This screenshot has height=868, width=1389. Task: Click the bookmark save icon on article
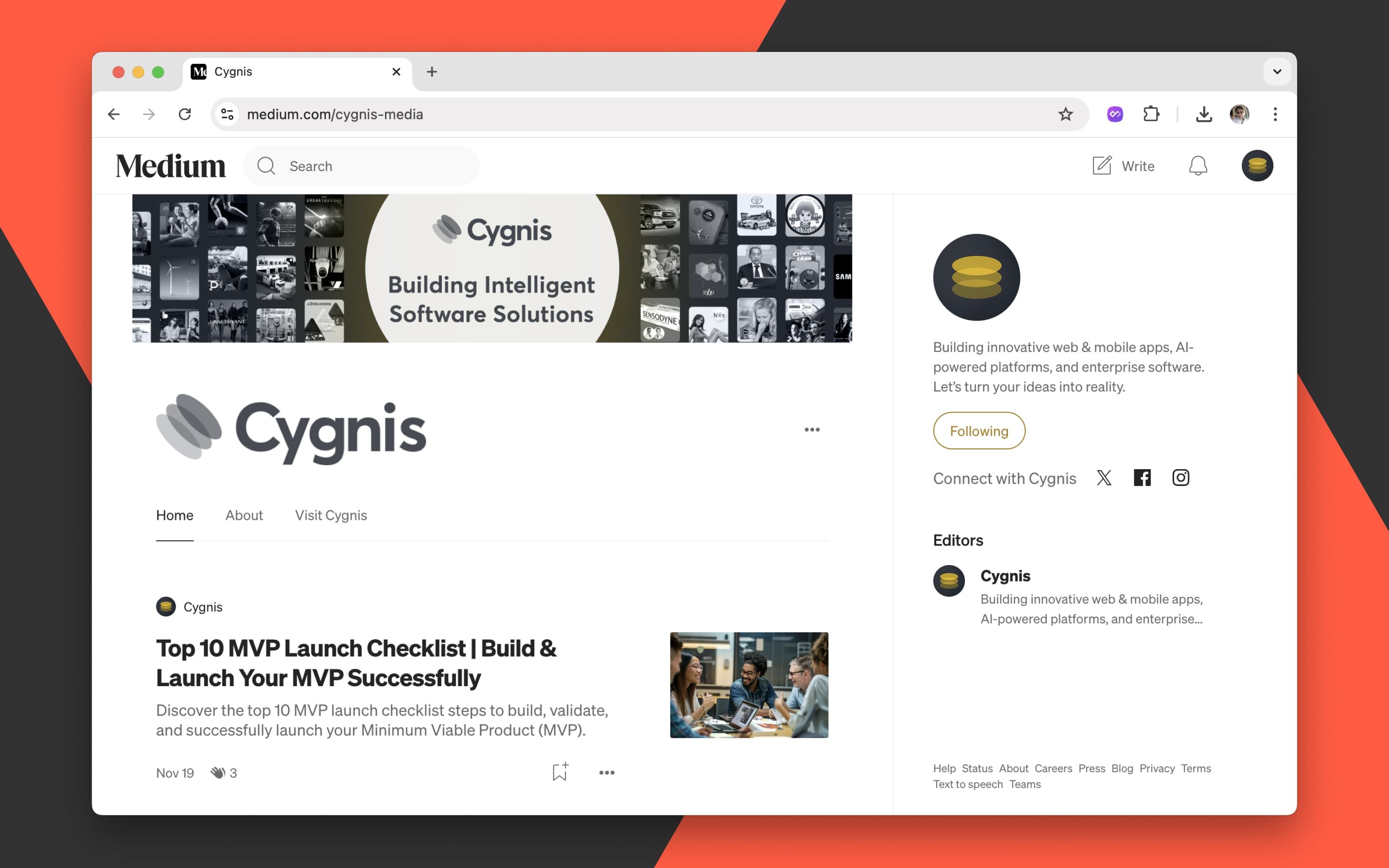(559, 771)
